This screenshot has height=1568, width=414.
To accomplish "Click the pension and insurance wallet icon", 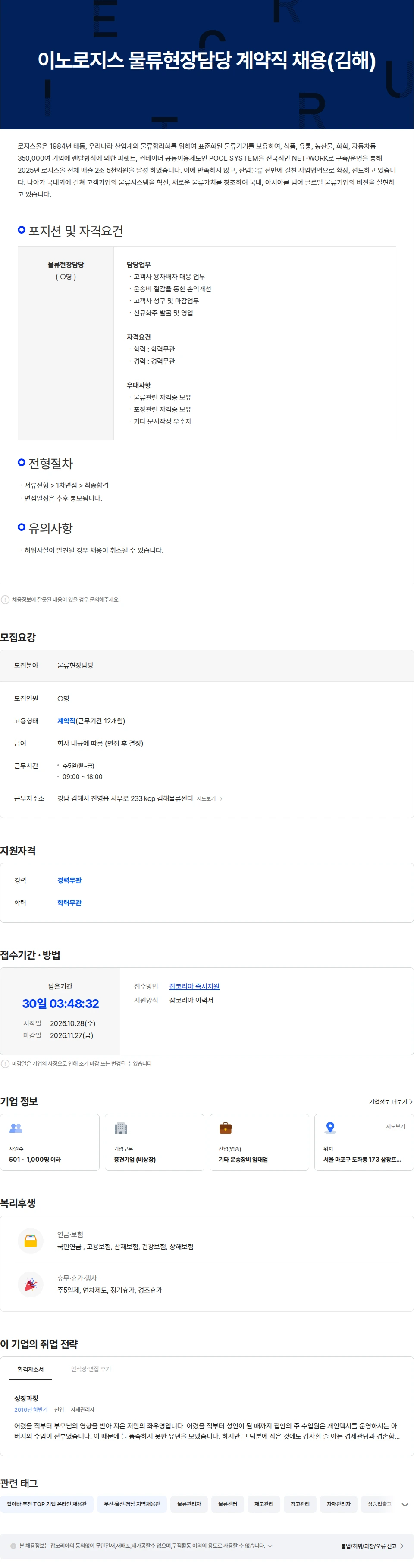I will pyautogui.click(x=31, y=1241).
